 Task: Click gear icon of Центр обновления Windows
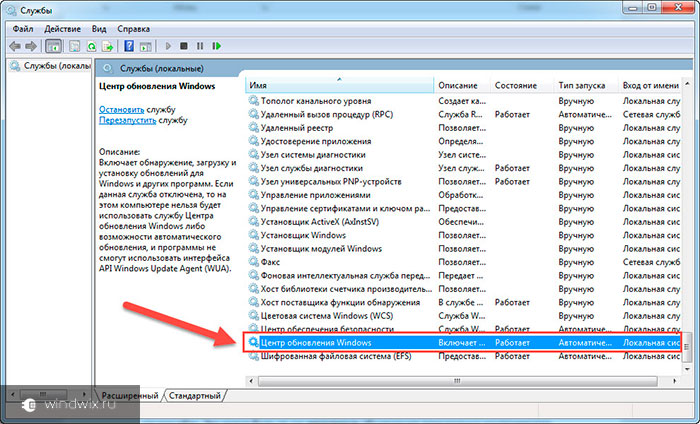tap(254, 342)
